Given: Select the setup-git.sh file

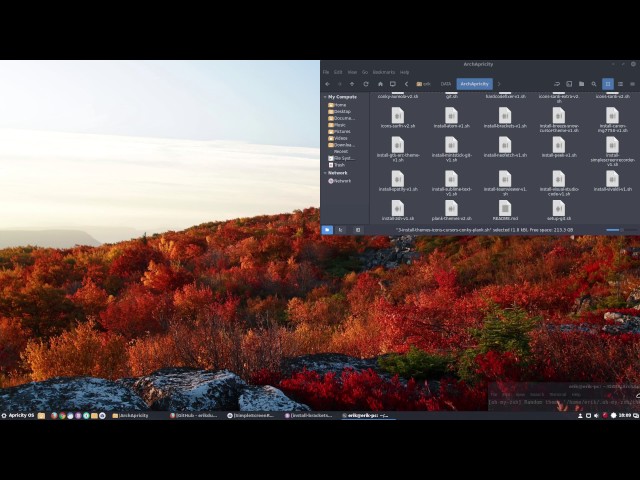Looking at the screenshot, I should (x=558, y=211).
